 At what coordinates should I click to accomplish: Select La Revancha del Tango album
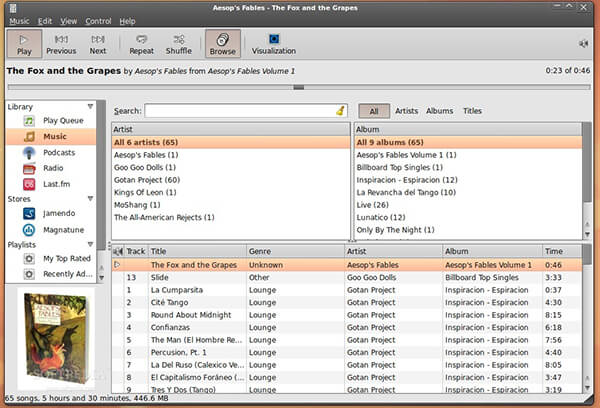[x=468, y=193]
